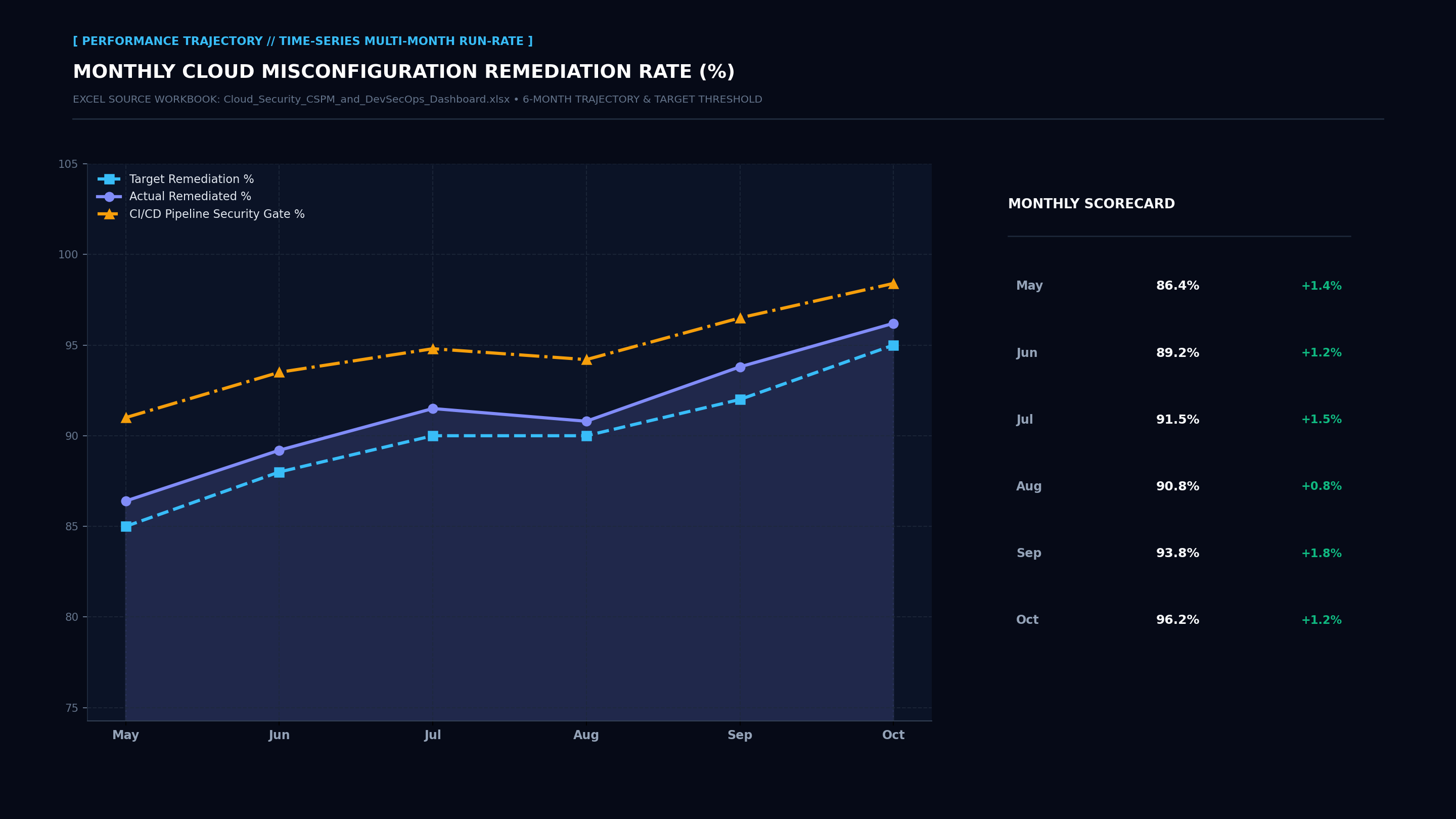The width and height of the screenshot is (1456, 819).
Task: Click the Monthly Cloud Misconfiguration Remediation Rate title
Action: [403, 72]
